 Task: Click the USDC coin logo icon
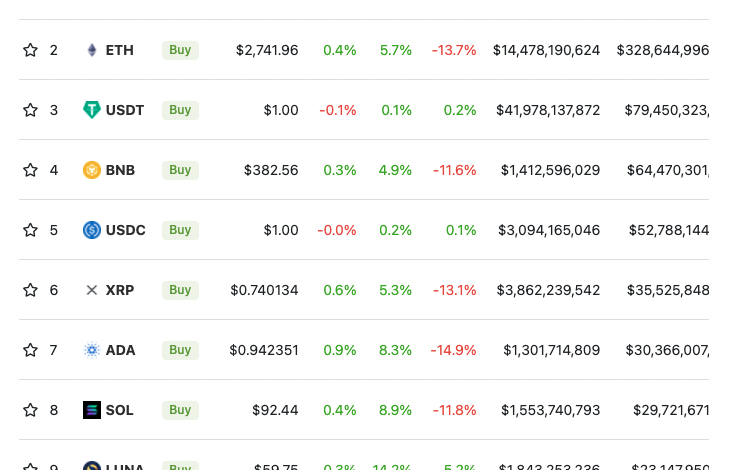click(92, 230)
